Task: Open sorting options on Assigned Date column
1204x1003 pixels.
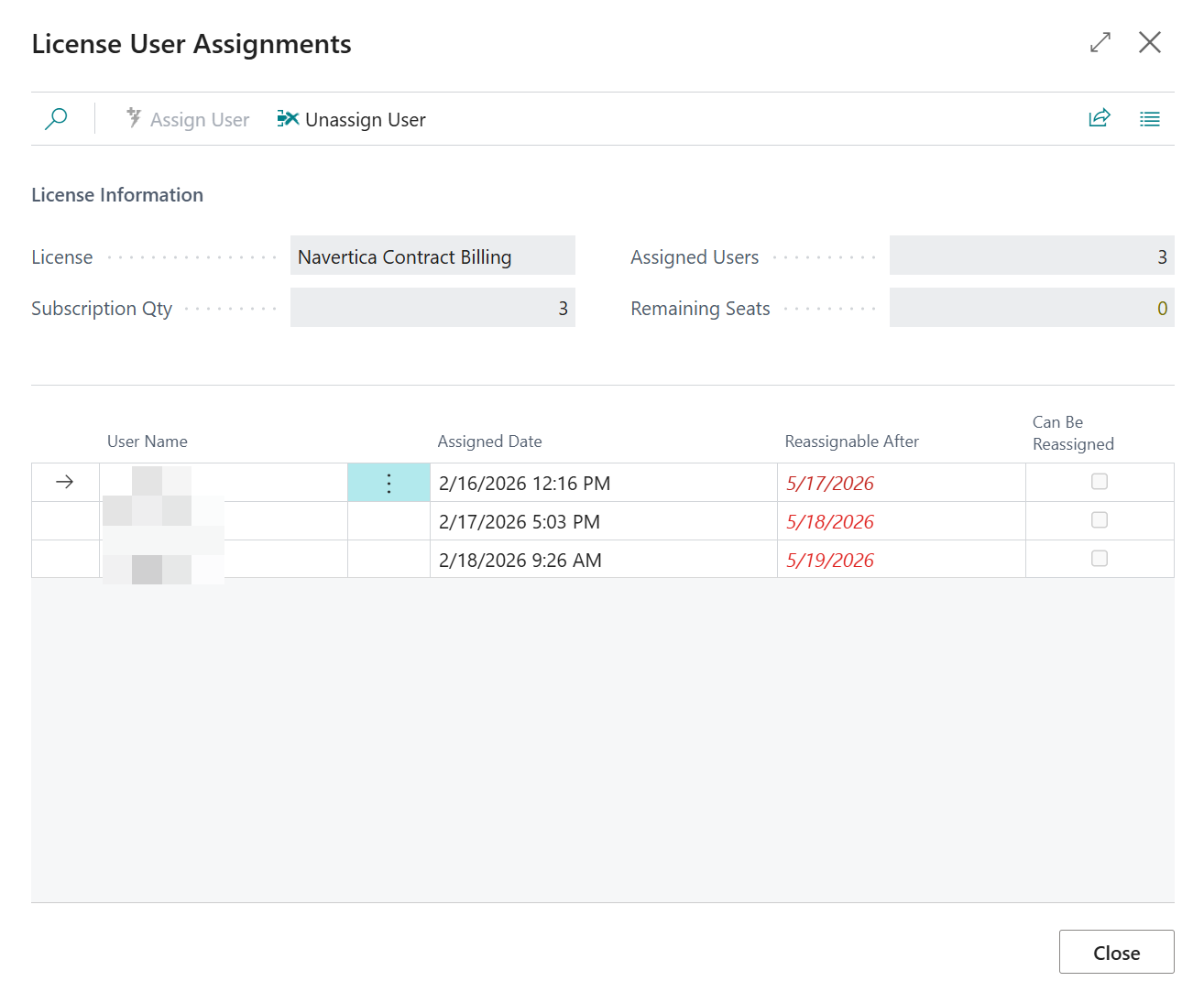Action: tap(489, 441)
